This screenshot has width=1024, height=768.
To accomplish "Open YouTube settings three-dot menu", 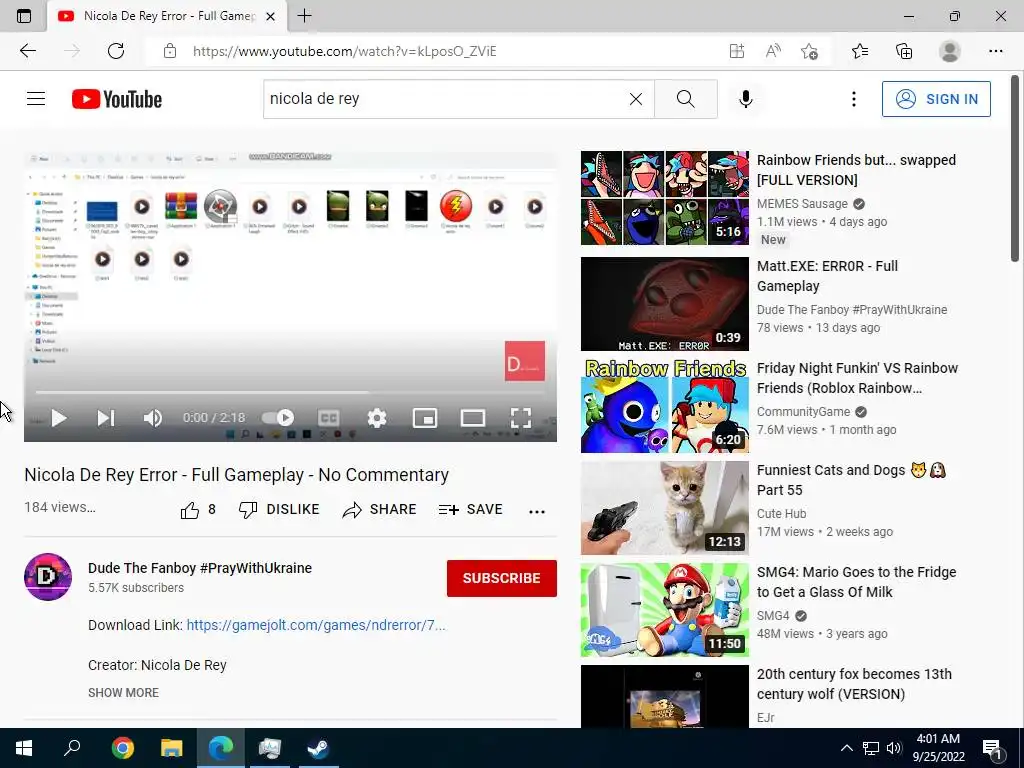I will [x=854, y=99].
